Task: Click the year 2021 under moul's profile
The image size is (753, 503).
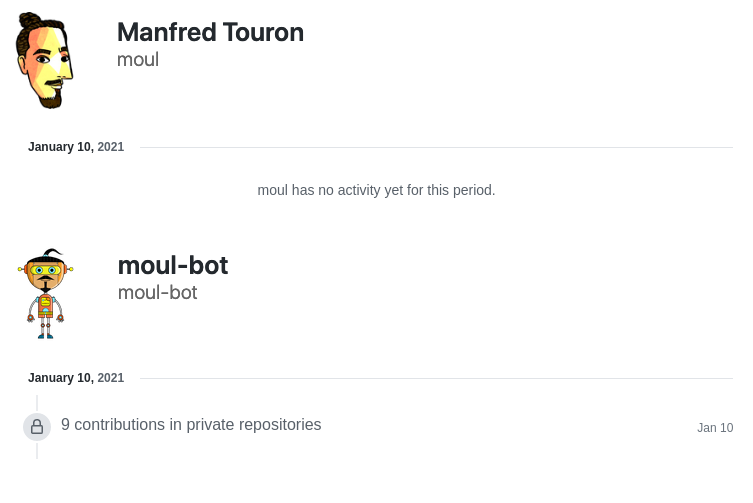Action: tap(111, 147)
